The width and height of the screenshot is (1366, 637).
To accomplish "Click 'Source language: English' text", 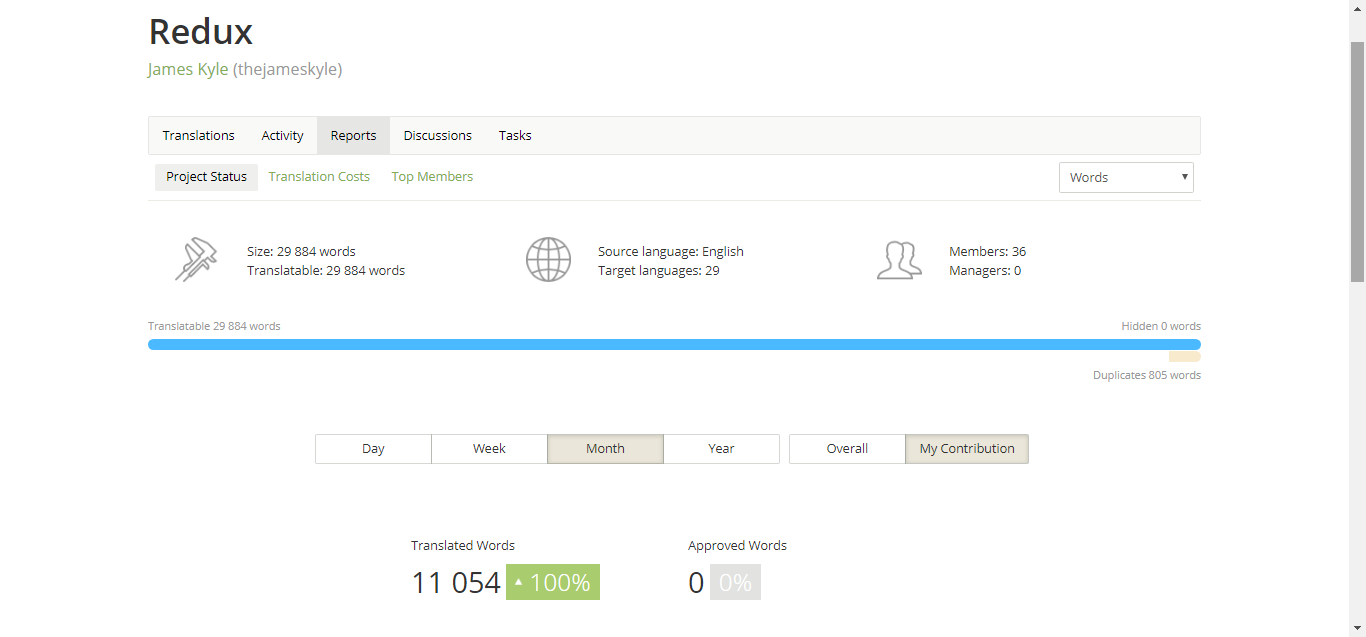I will [671, 251].
